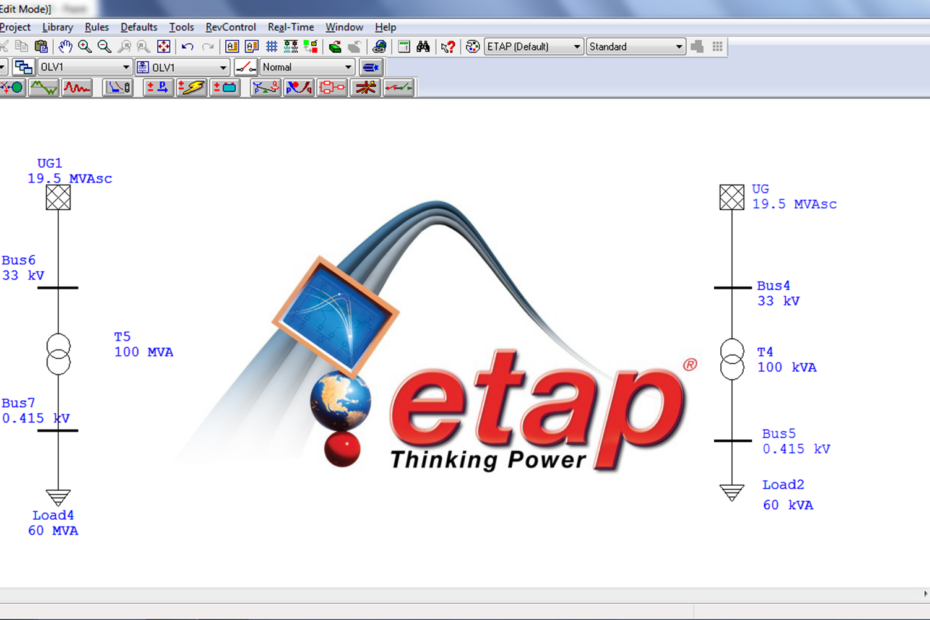Click horizontal scrollbar right arrow
Screen dimensions: 930x620
[925, 593]
